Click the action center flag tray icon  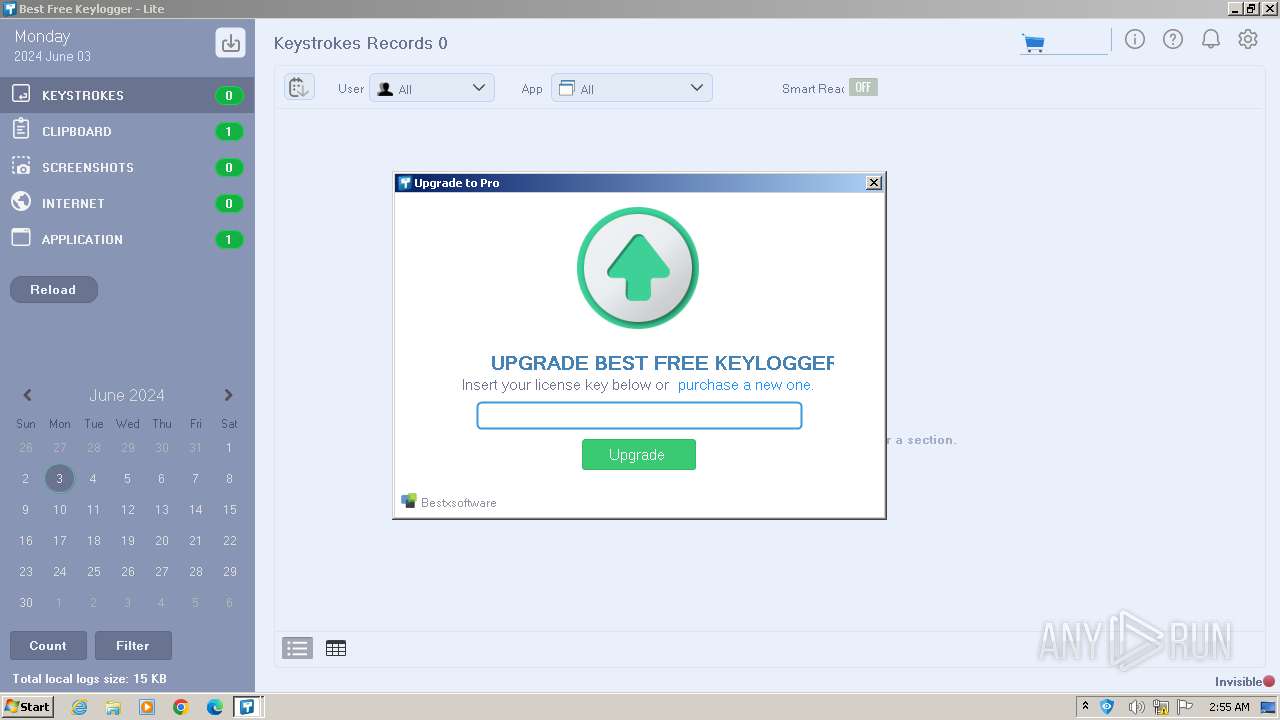click(1186, 707)
